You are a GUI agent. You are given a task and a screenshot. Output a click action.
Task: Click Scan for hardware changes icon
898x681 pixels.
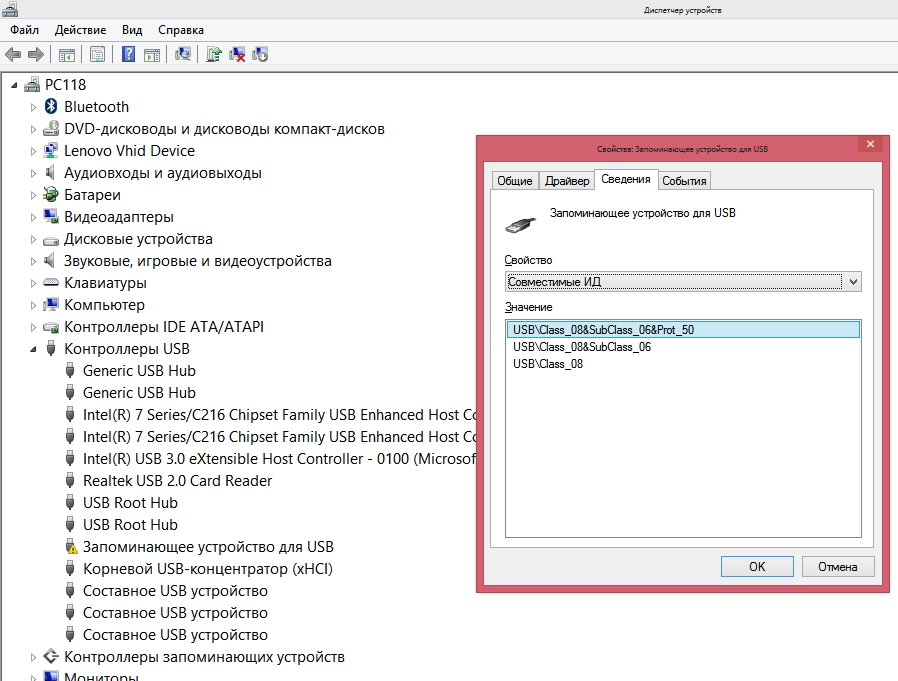183,54
